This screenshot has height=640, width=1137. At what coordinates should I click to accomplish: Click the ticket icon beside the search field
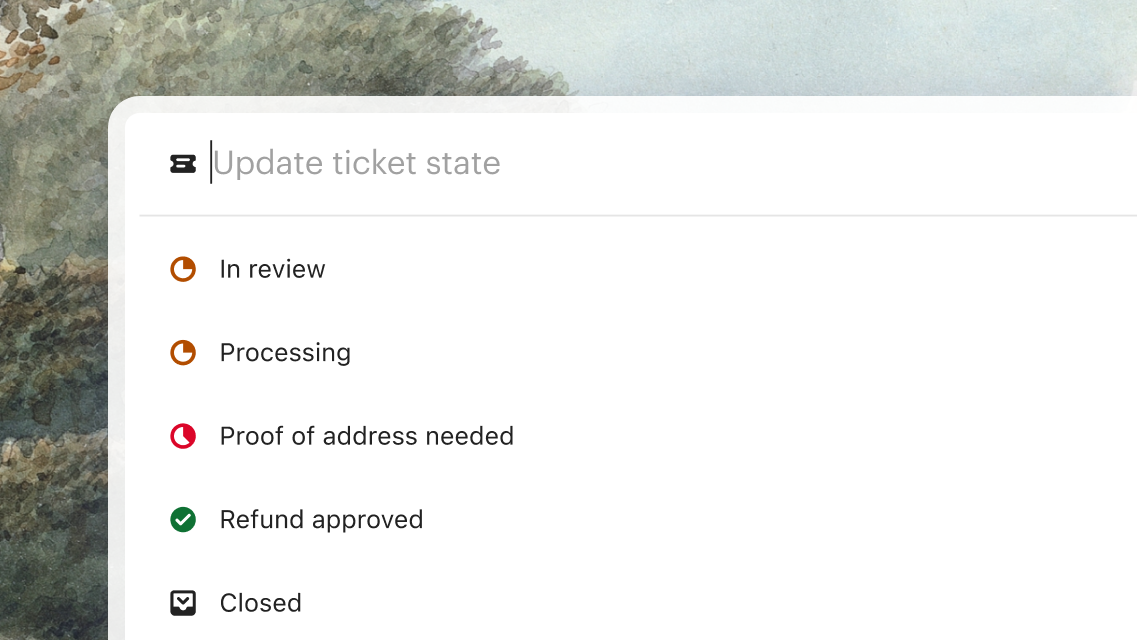click(x=183, y=164)
